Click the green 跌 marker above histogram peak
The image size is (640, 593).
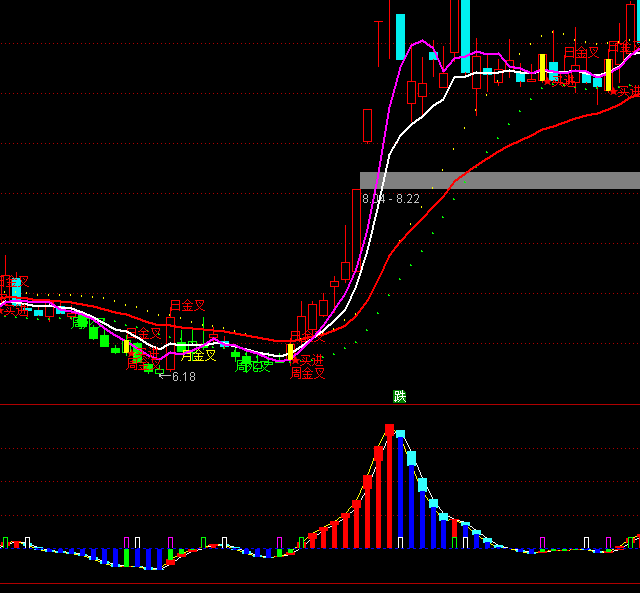point(400,396)
